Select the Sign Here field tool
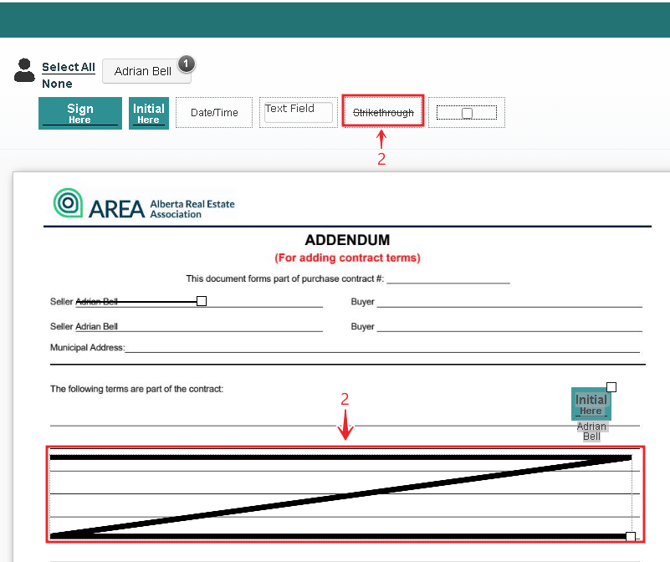This screenshot has width=670, height=562. (x=80, y=113)
